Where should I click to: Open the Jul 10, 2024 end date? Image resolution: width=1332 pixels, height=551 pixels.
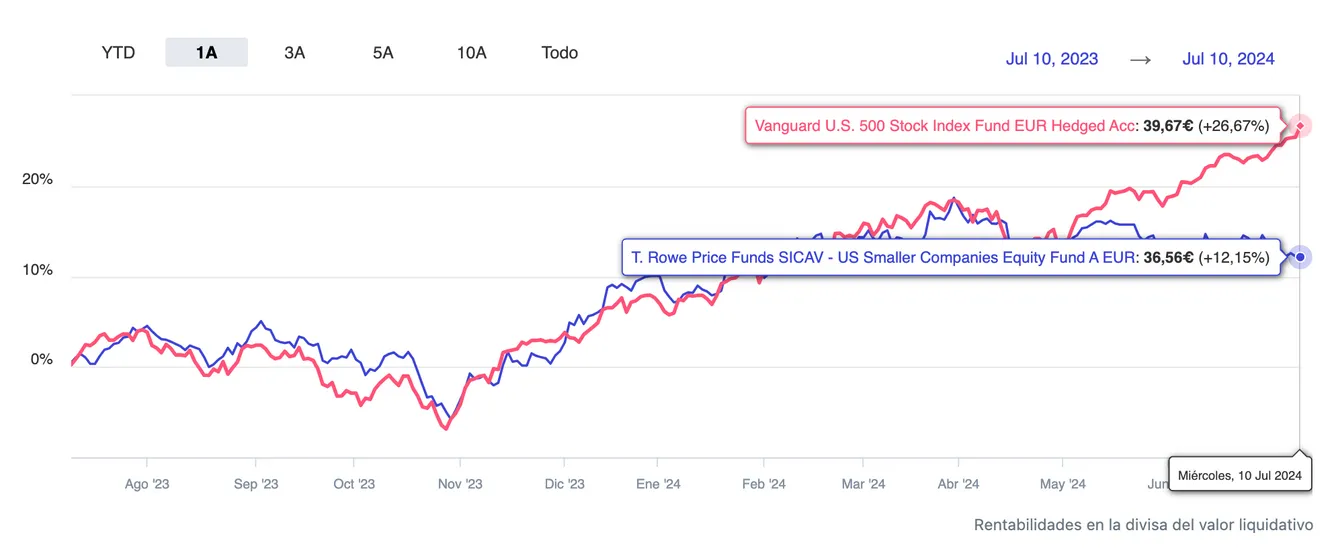pyautogui.click(x=1228, y=59)
